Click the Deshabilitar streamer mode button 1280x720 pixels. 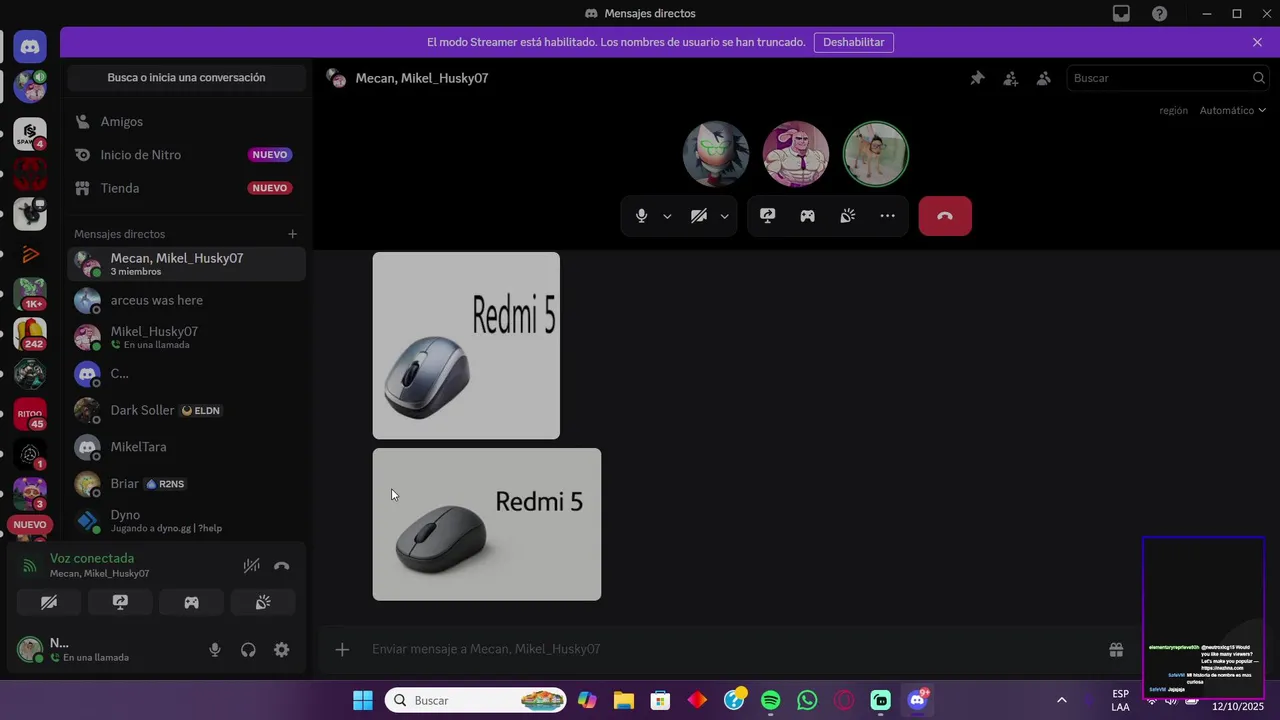pyautogui.click(x=854, y=42)
